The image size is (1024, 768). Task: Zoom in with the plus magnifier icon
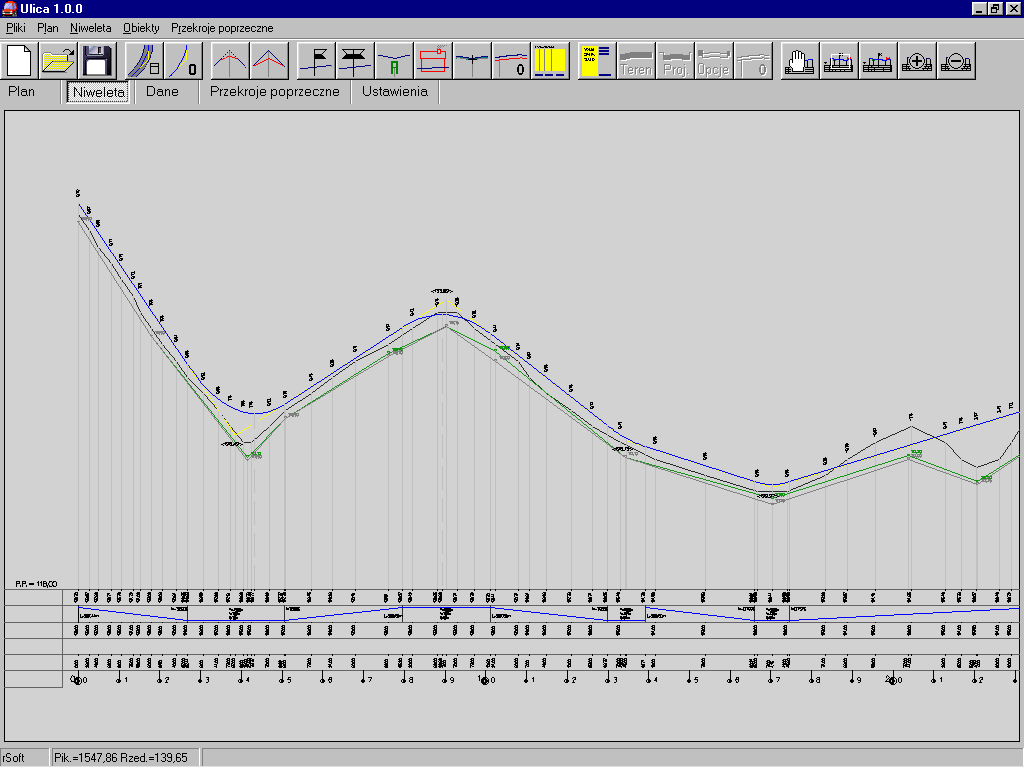[917, 61]
